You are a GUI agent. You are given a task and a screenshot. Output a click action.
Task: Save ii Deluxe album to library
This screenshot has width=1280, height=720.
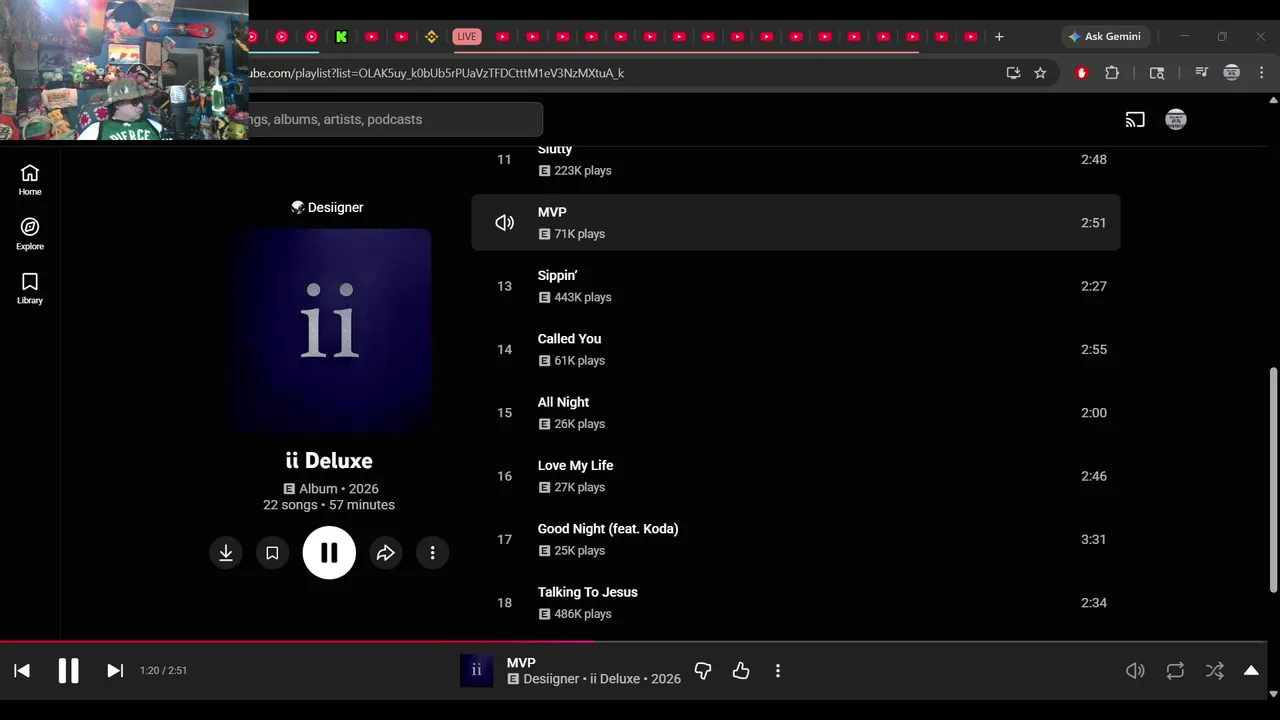272,553
